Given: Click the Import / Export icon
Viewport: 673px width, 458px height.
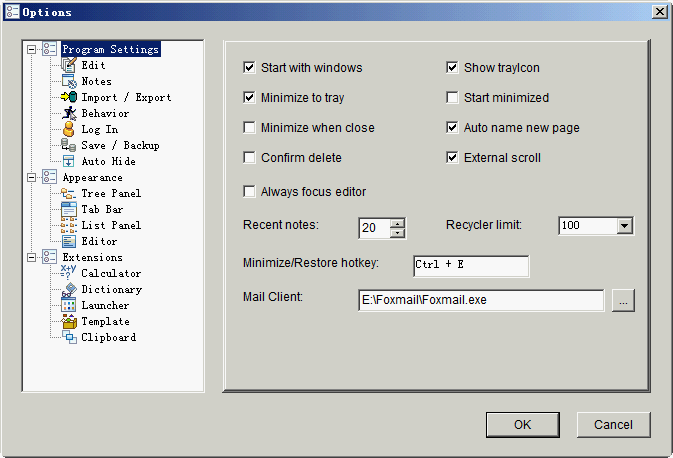Looking at the screenshot, I should [x=69, y=97].
